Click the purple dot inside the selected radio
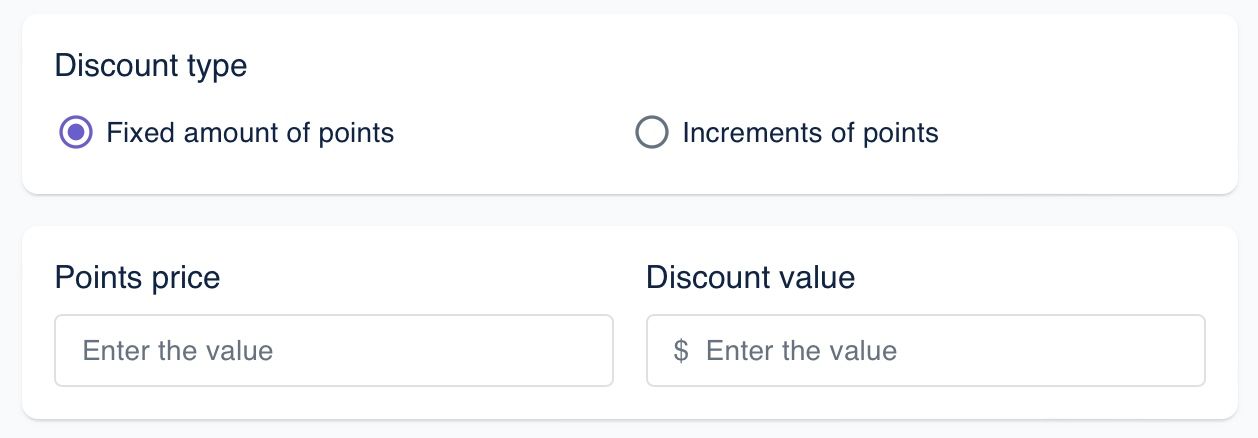 (76, 133)
